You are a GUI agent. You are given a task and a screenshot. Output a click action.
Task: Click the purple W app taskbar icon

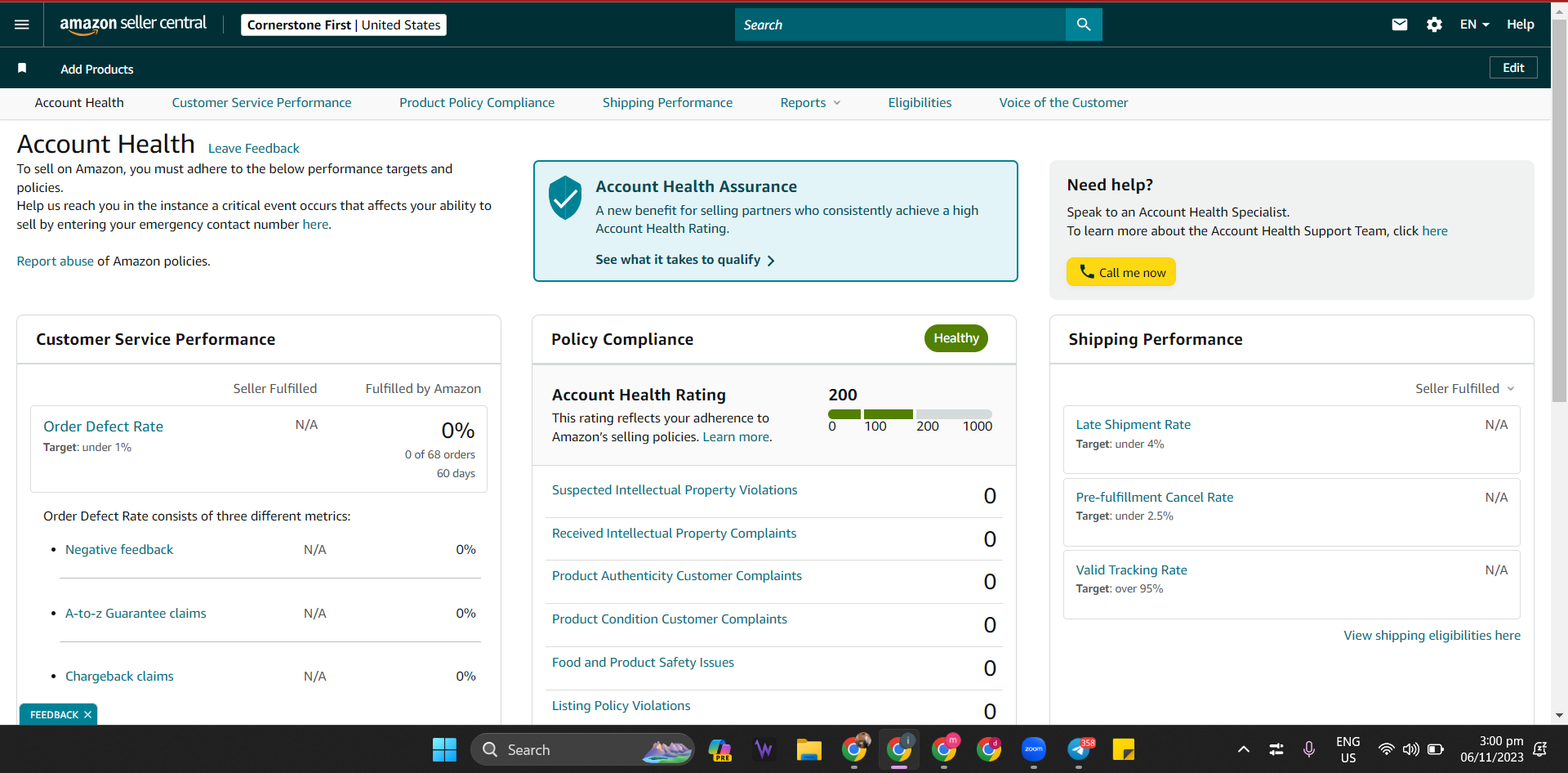point(764,749)
